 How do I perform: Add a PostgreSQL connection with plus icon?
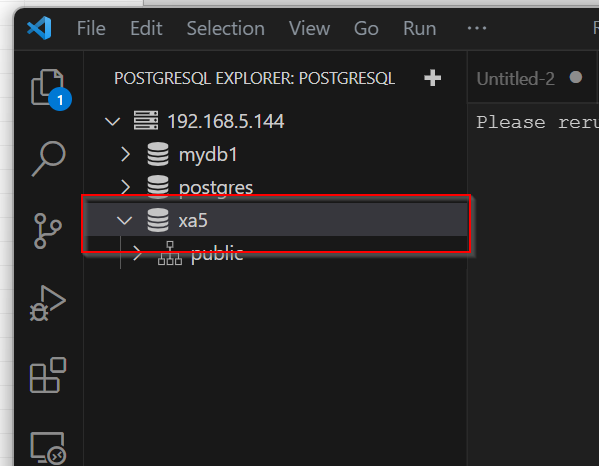(x=432, y=78)
